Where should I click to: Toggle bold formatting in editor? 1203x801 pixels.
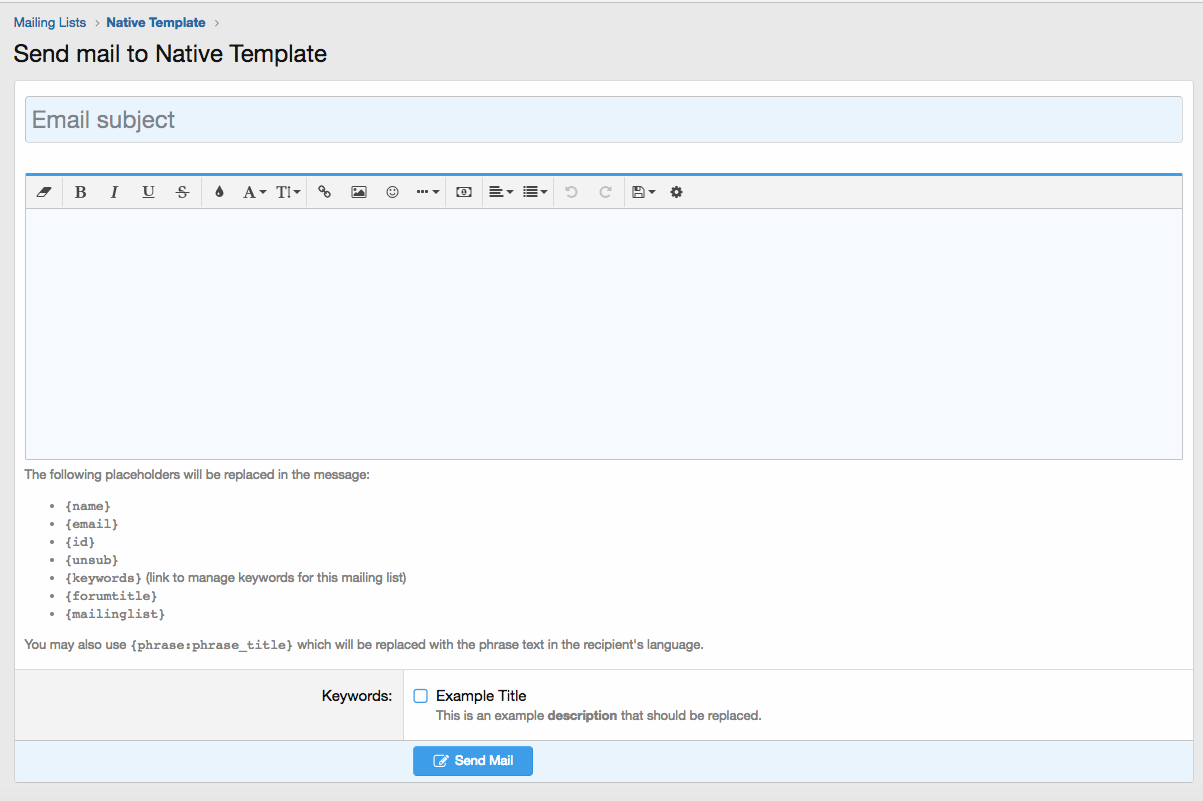click(x=81, y=192)
